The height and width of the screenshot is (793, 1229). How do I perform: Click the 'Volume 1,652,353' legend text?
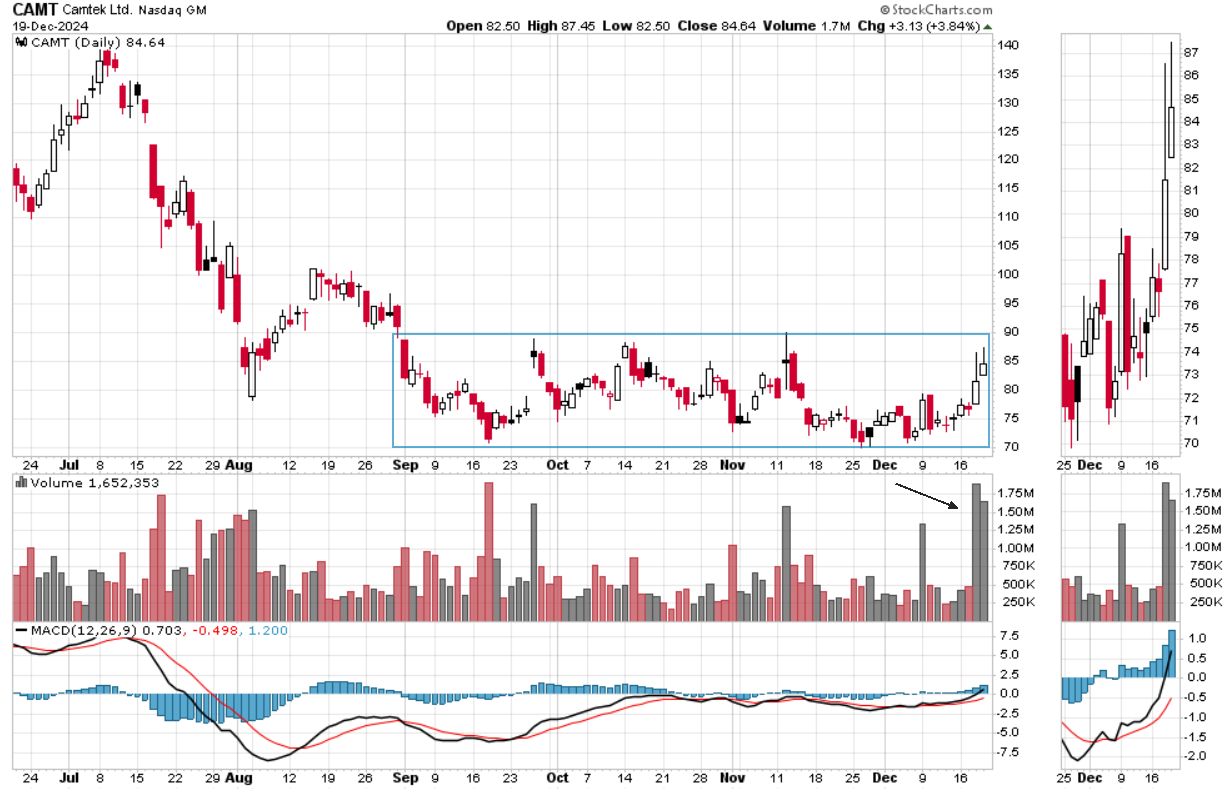(94, 483)
